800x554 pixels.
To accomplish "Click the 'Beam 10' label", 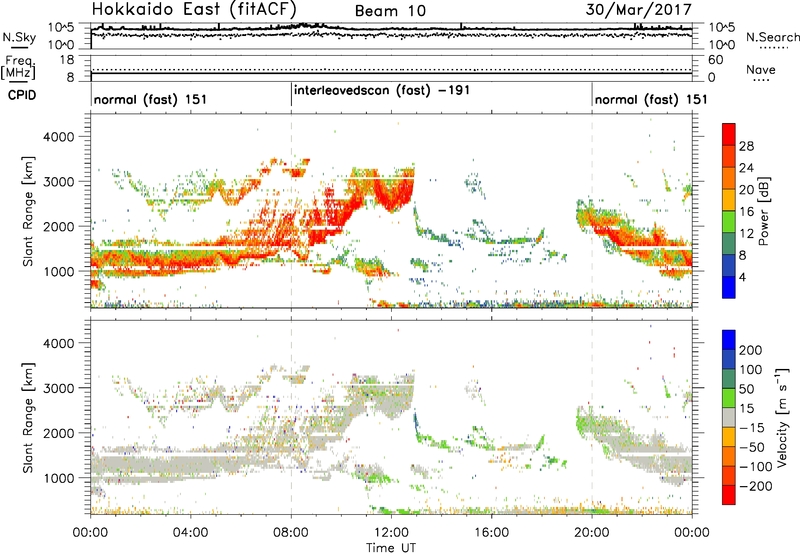I will pos(390,11).
